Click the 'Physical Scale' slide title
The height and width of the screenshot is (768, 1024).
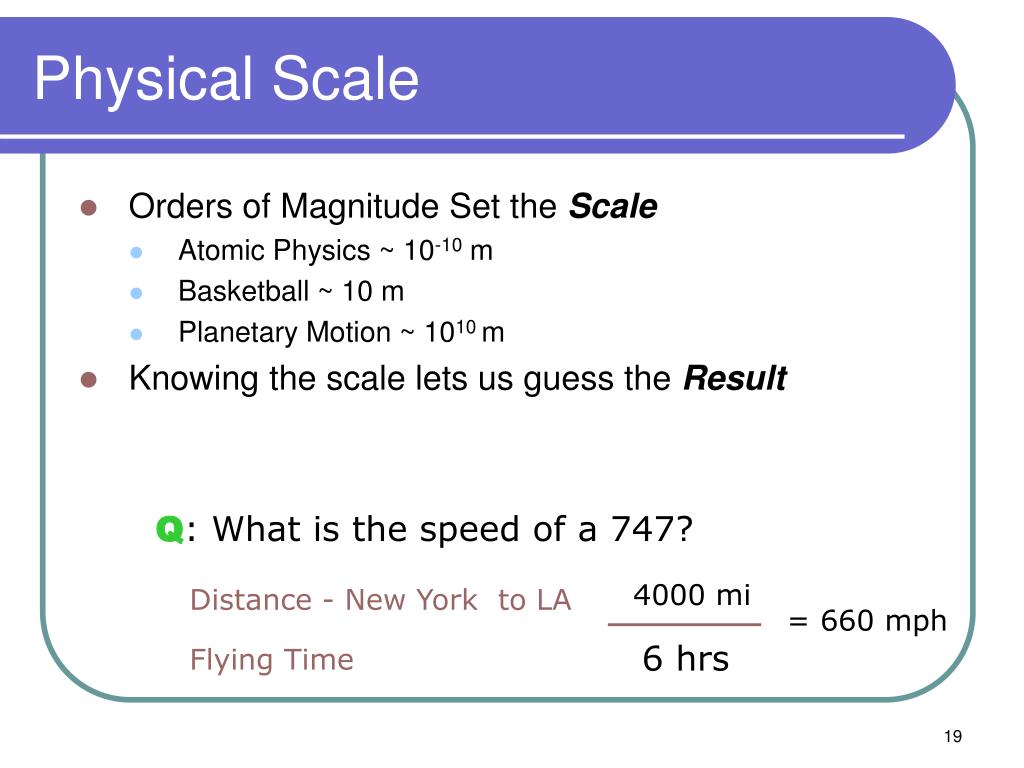tap(226, 80)
